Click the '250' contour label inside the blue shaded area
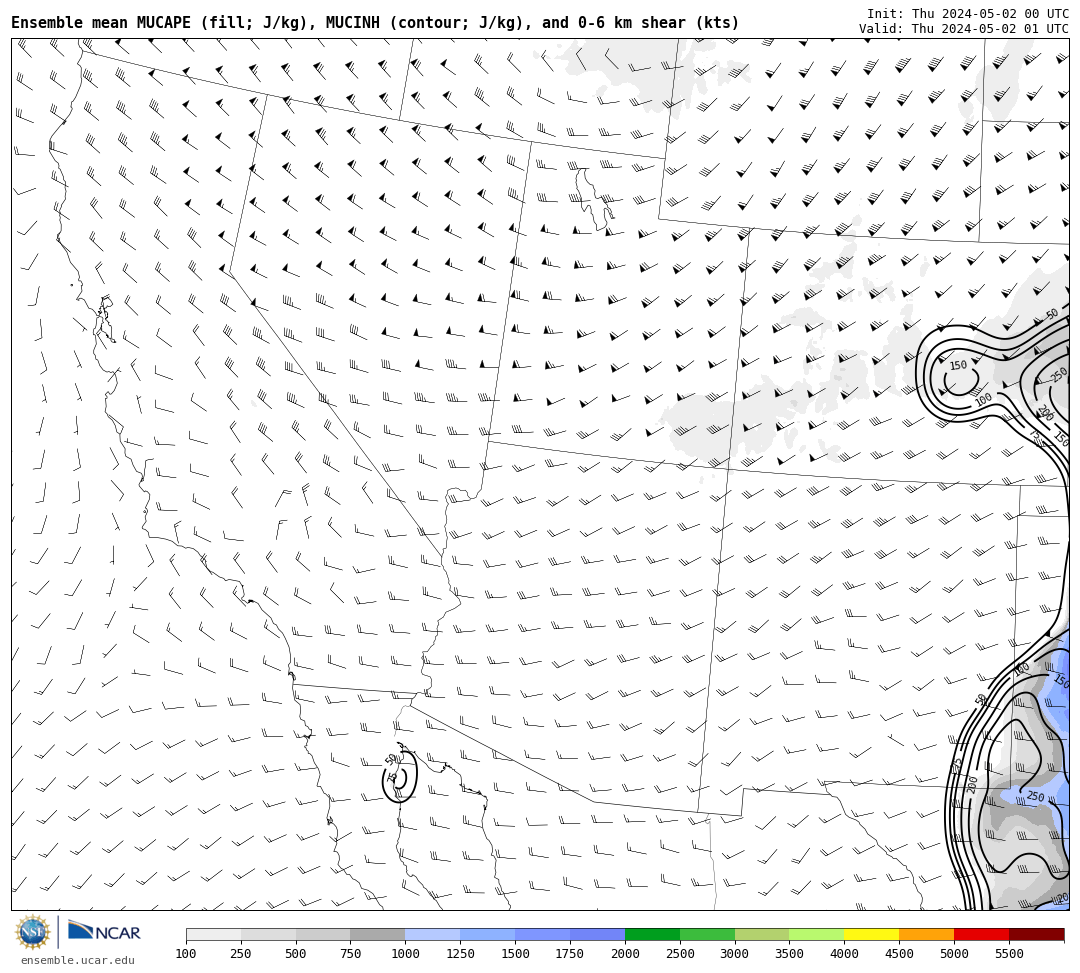The height and width of the screenshot is (973, 1080). pyautogui.click(x=1035, y=797)
